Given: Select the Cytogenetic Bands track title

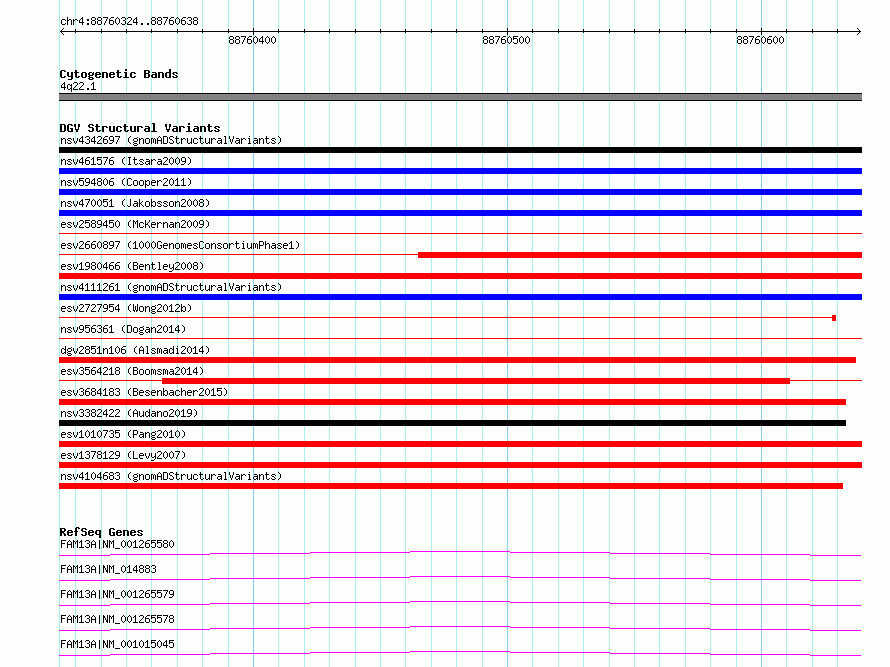Looking at the screenshot, I should tap(119, 74).
